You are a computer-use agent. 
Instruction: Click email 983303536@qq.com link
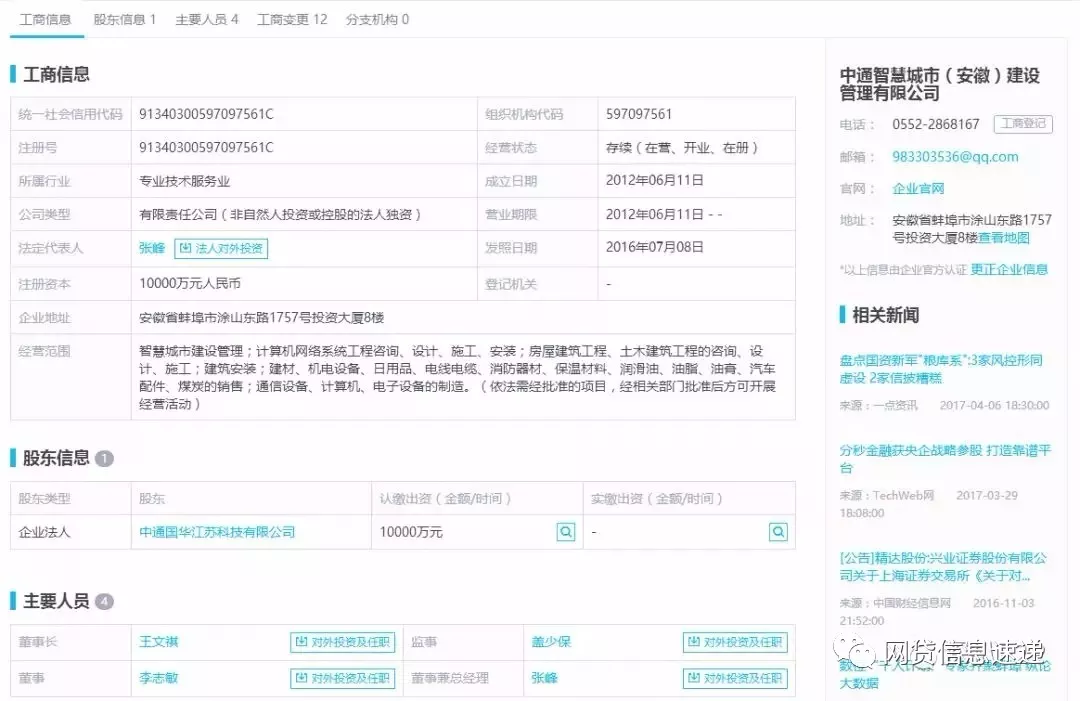(x=955, y=156)
